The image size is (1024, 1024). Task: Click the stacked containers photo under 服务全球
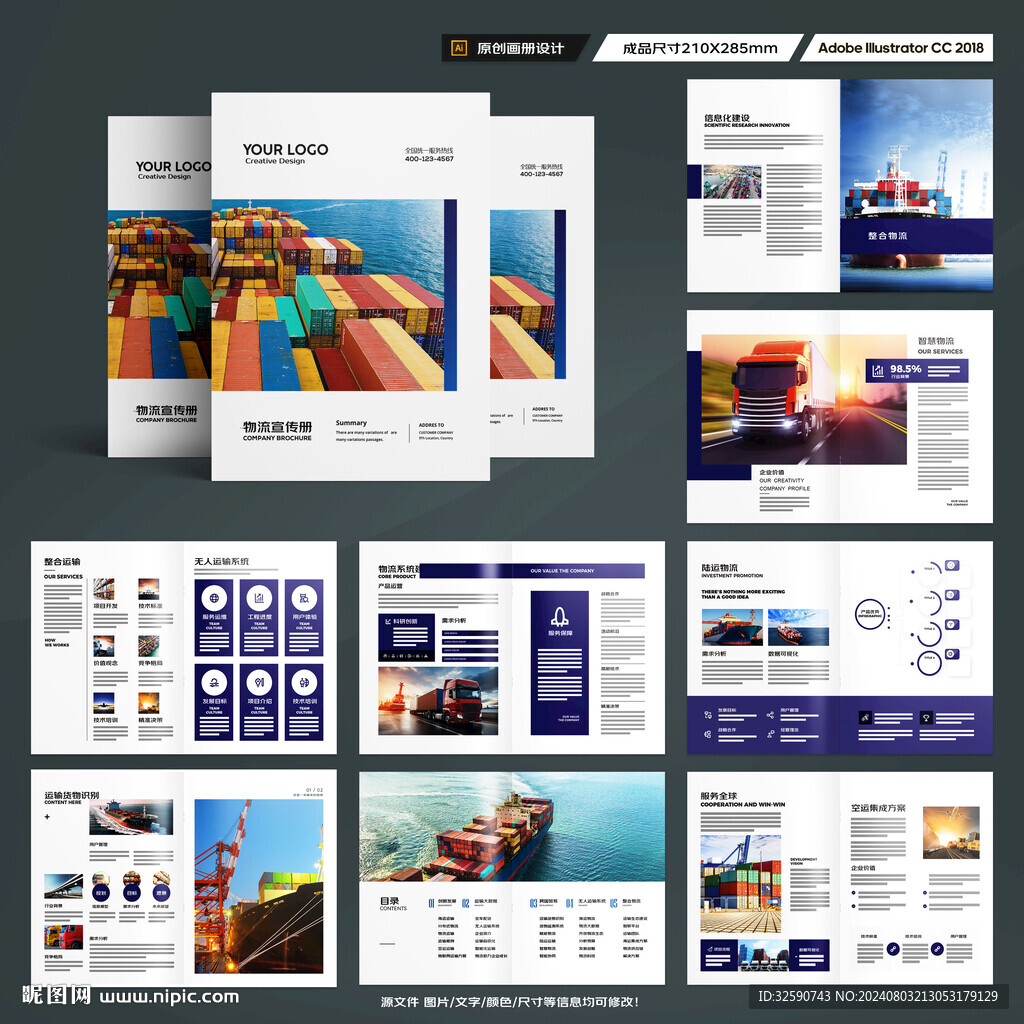[741, 884]
